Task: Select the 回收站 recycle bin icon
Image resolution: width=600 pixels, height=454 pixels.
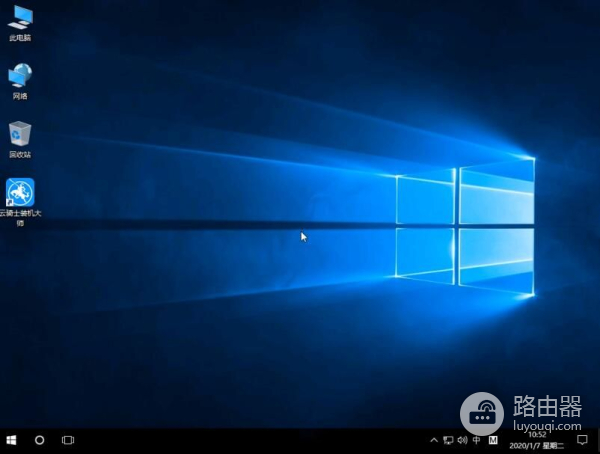Action: [20, 140]
